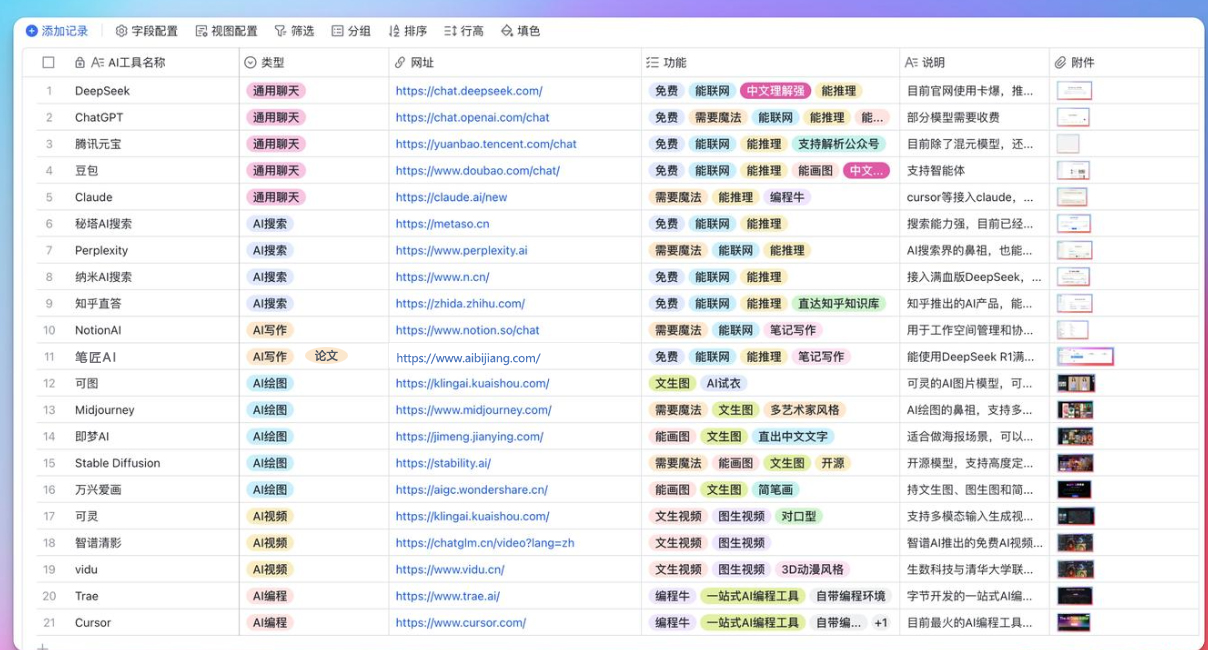Click the +1 tag overflow in Cursor row
This screenshot has height=650, width=1208.
pyautogui.click(x=880, y=622)
